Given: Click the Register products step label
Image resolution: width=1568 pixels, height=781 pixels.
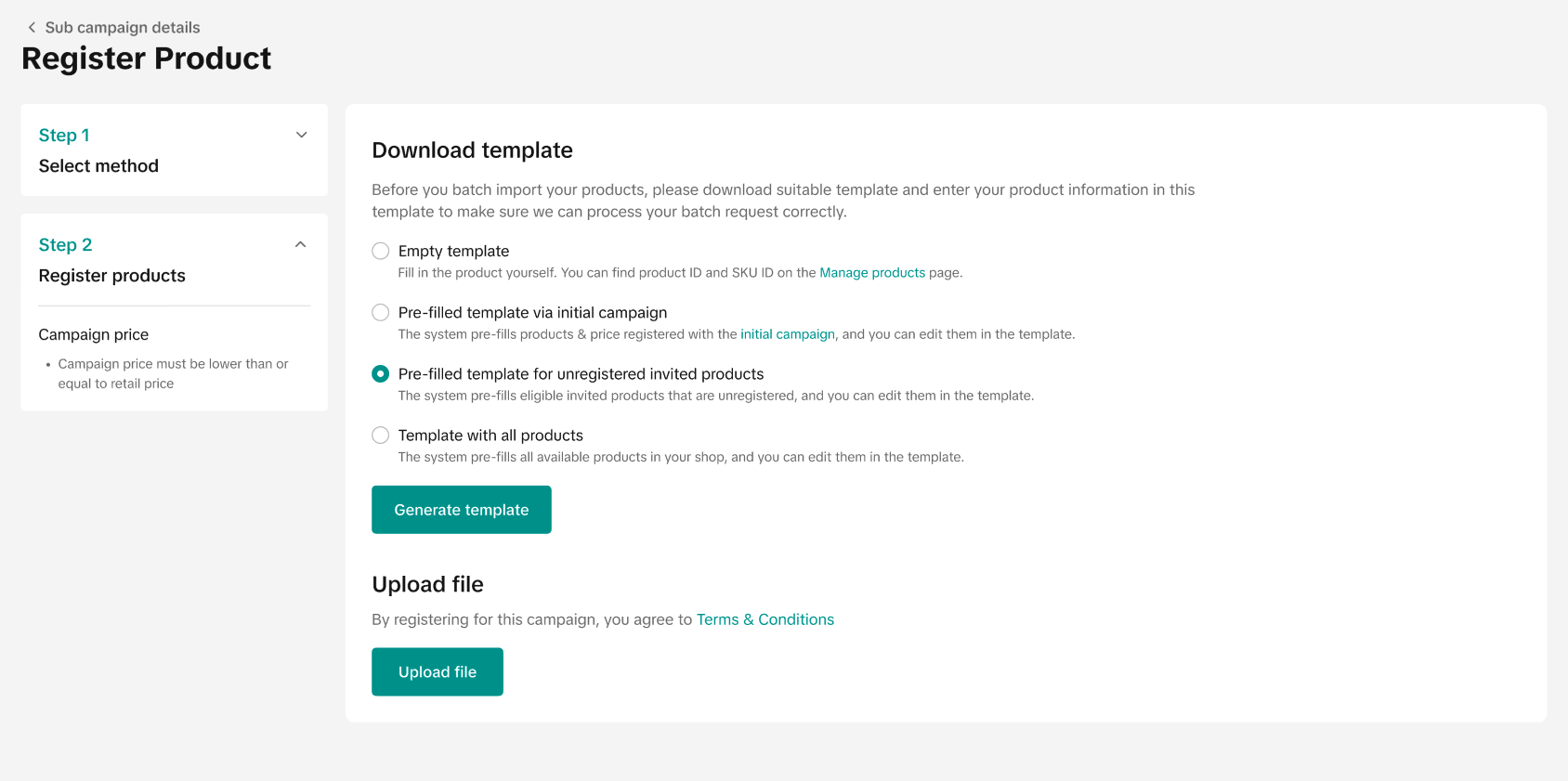Looking at the screenshot, I should tap(112, 276).
